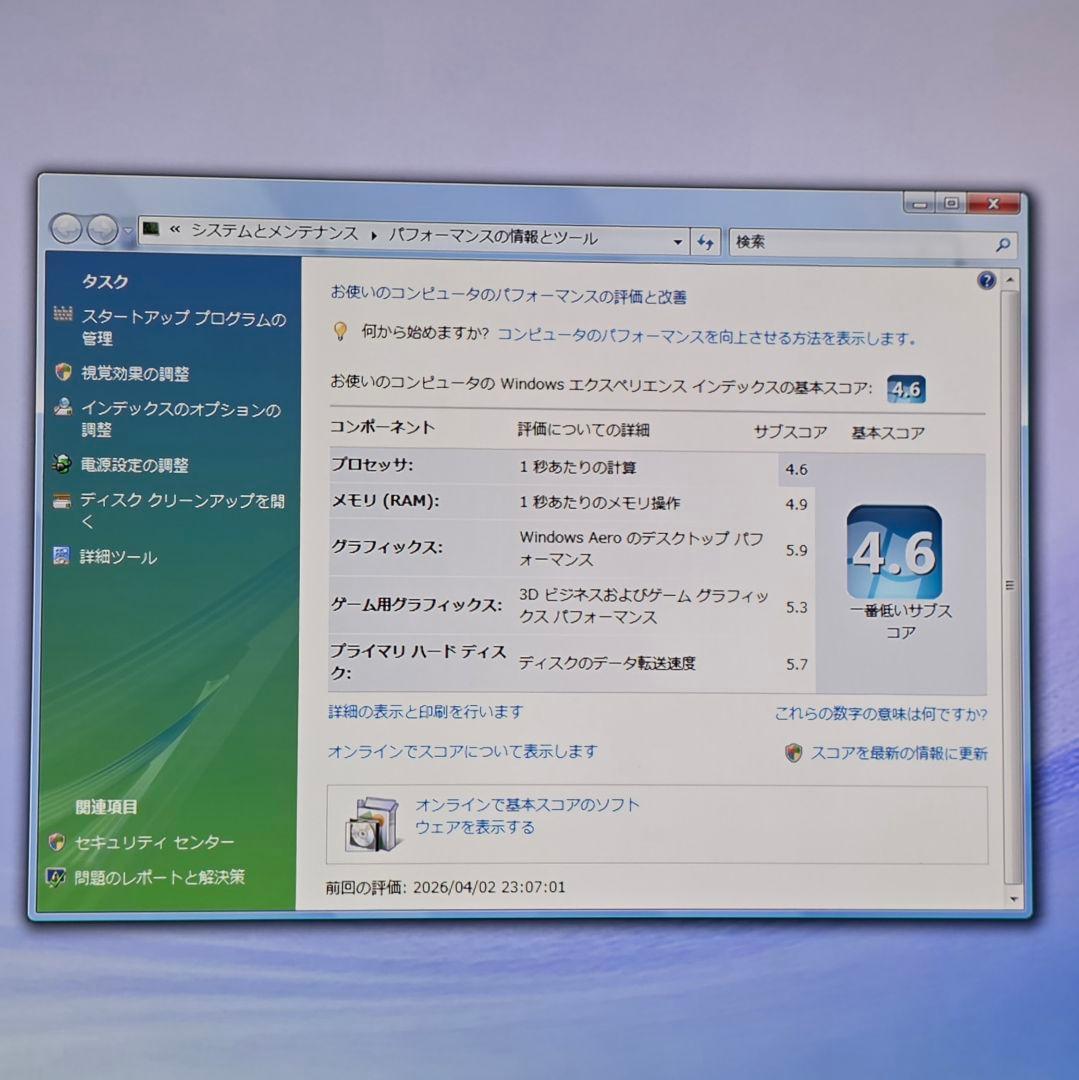Open コンピュータのパフォーマンスを向上させる方法 link
Image resolution: width=1079 pixels, height=1080 pixels.
(706, 337)
